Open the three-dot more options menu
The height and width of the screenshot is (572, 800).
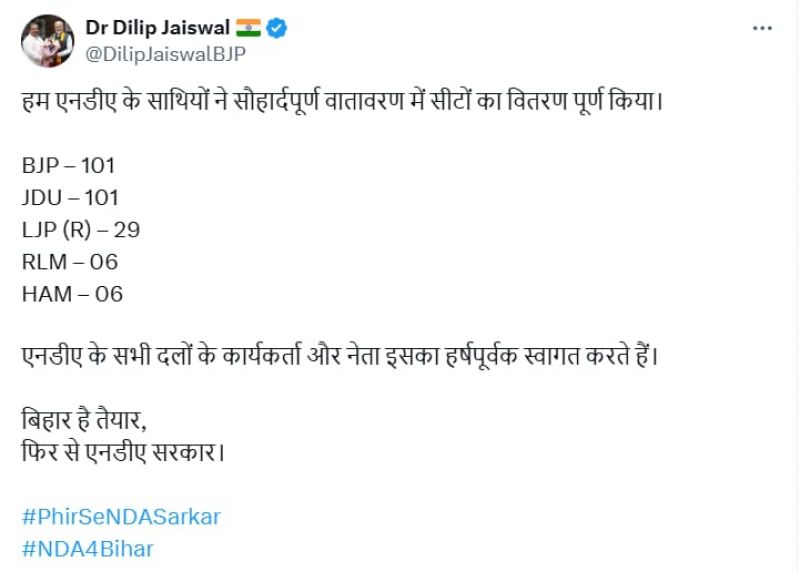point(762,30)
